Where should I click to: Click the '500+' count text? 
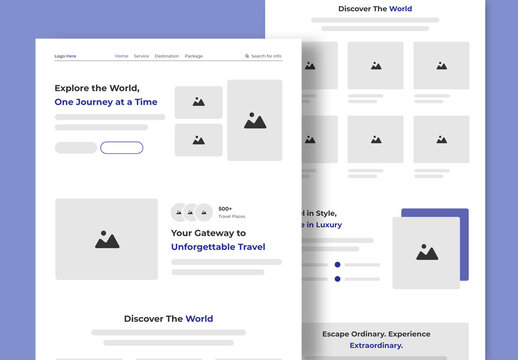(x=225, y=209)
